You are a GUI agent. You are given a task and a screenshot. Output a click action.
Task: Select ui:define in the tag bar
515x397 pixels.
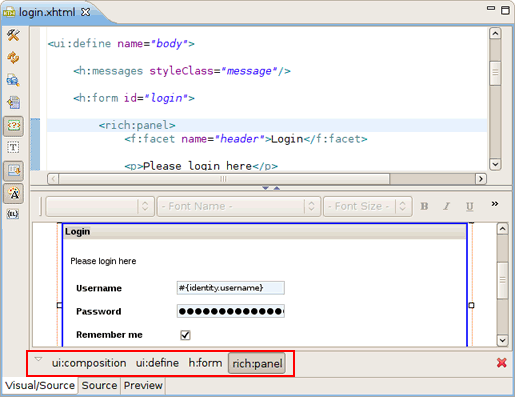(157, 363)
